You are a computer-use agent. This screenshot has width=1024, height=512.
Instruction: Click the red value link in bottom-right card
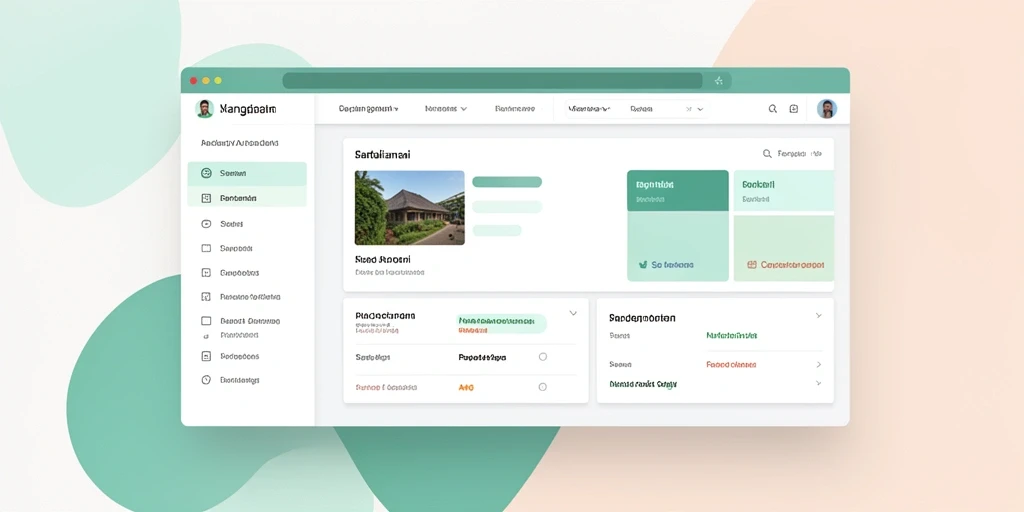pos(731,364)
